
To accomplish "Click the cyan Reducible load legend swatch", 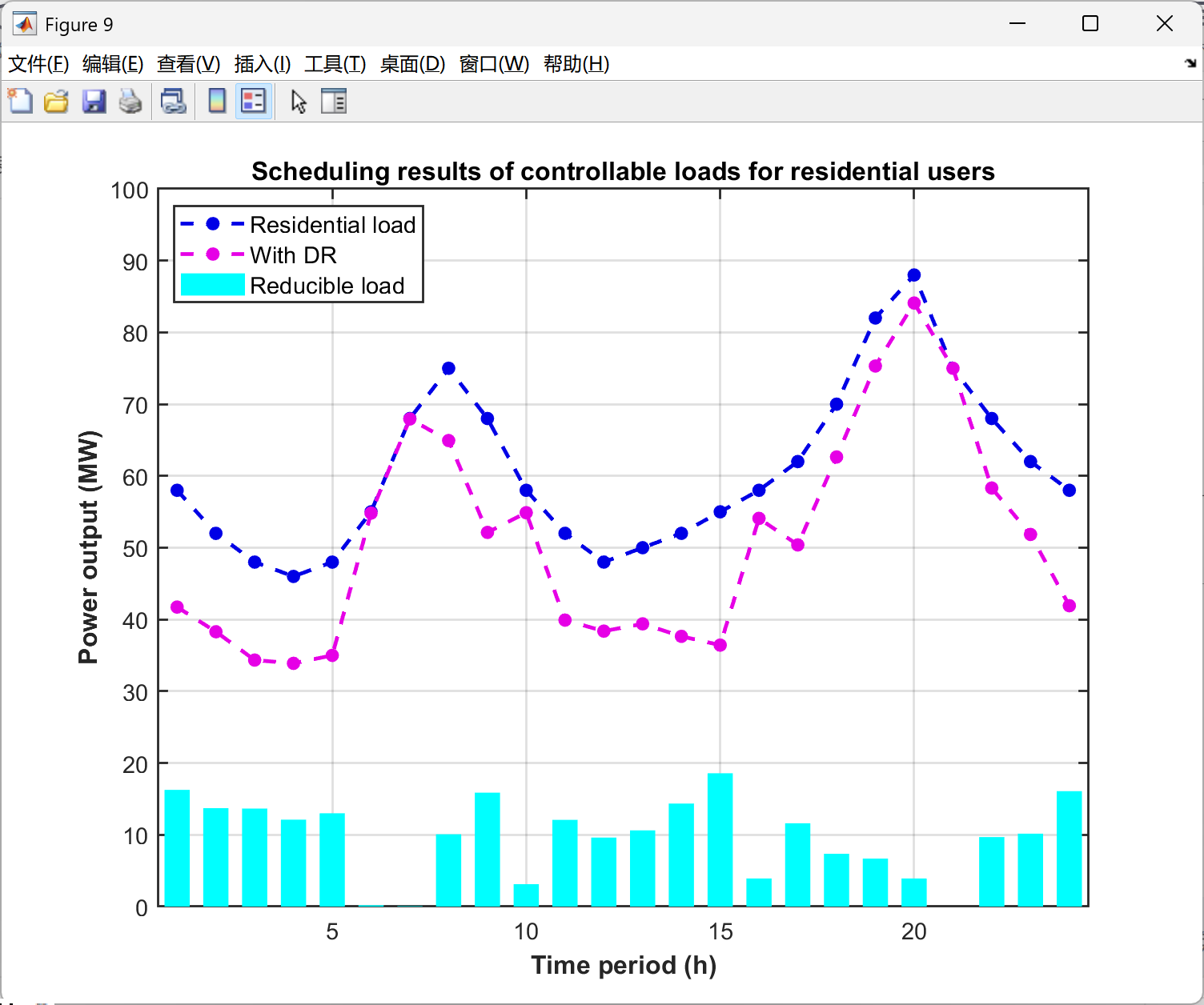I will pyautogui.click(x=212, y=285).
